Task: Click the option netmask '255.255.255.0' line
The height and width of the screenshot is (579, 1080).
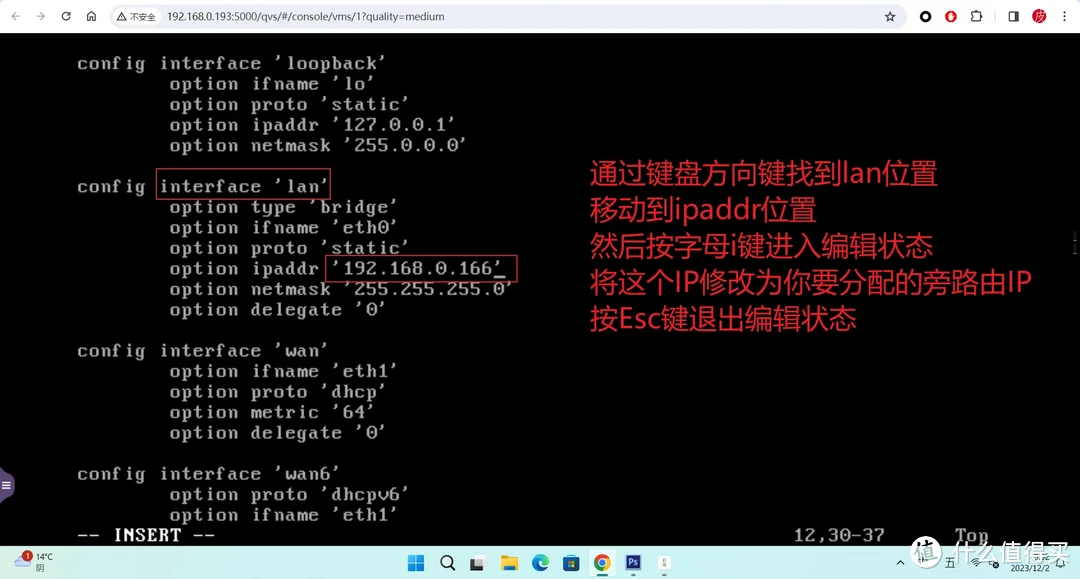Action: [x=341, y=289]
